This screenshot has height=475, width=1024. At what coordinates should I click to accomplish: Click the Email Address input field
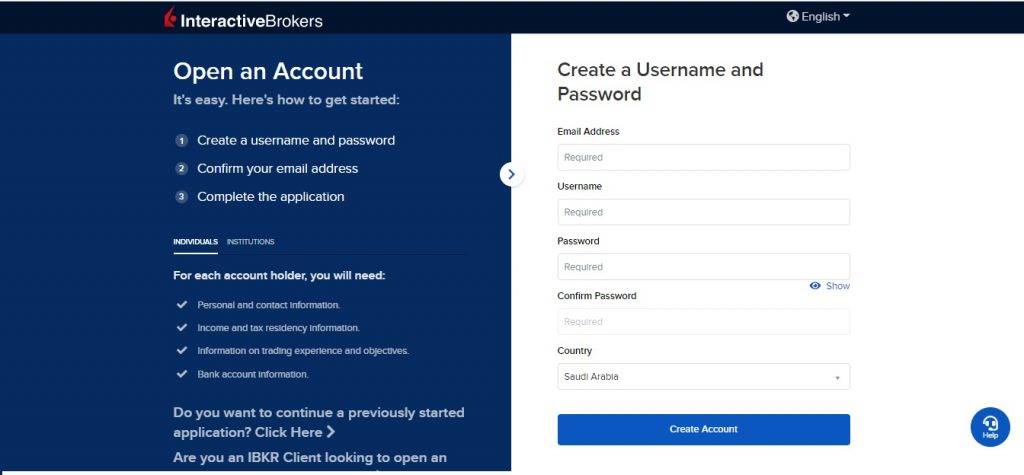click(x=703, y=157)
